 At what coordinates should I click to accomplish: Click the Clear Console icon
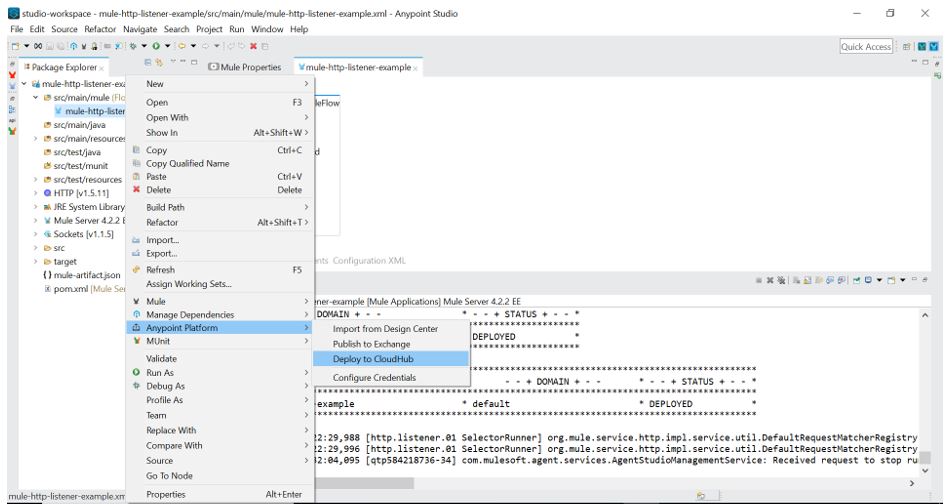point(796,280)
